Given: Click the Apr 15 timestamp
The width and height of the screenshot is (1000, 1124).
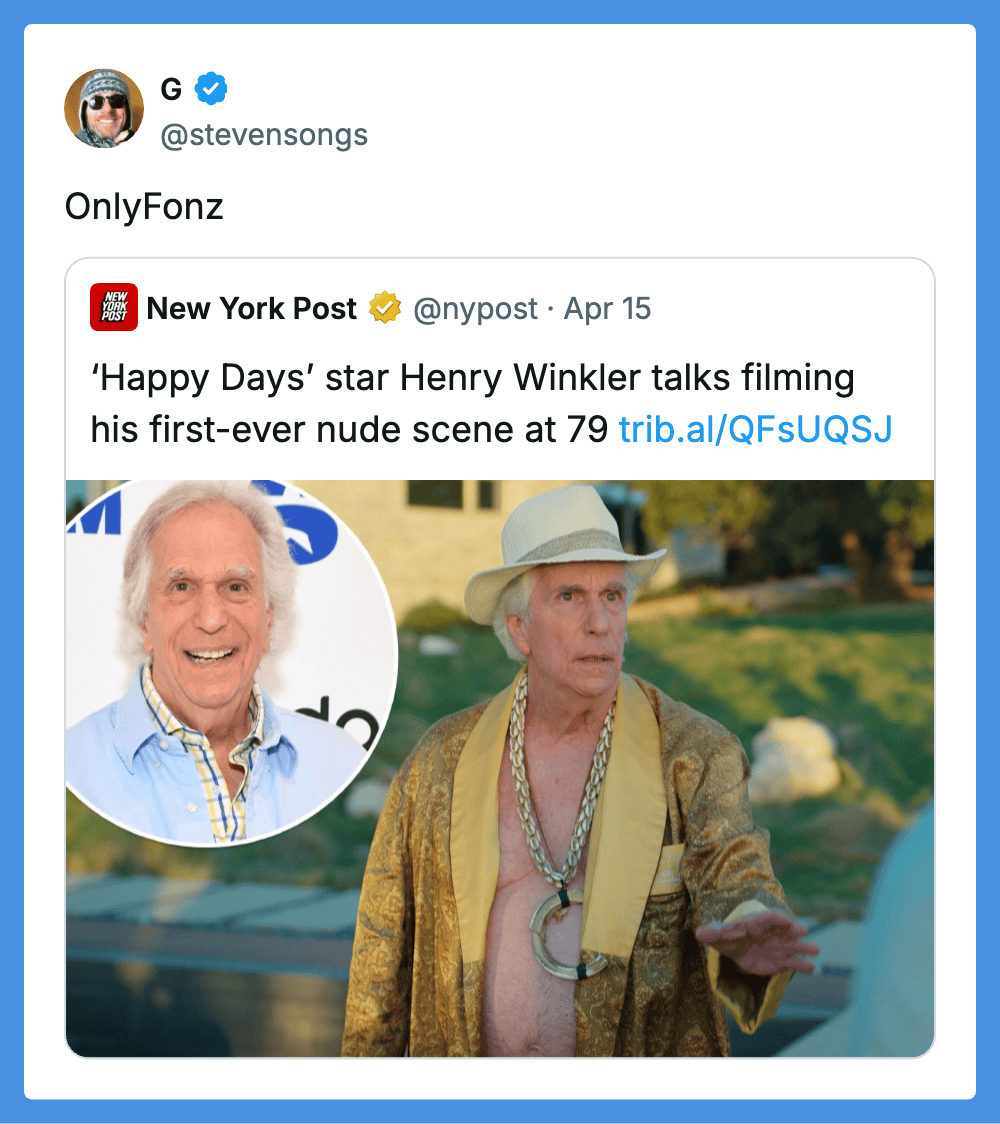Looking at the screenshot, I should [608, 309].
